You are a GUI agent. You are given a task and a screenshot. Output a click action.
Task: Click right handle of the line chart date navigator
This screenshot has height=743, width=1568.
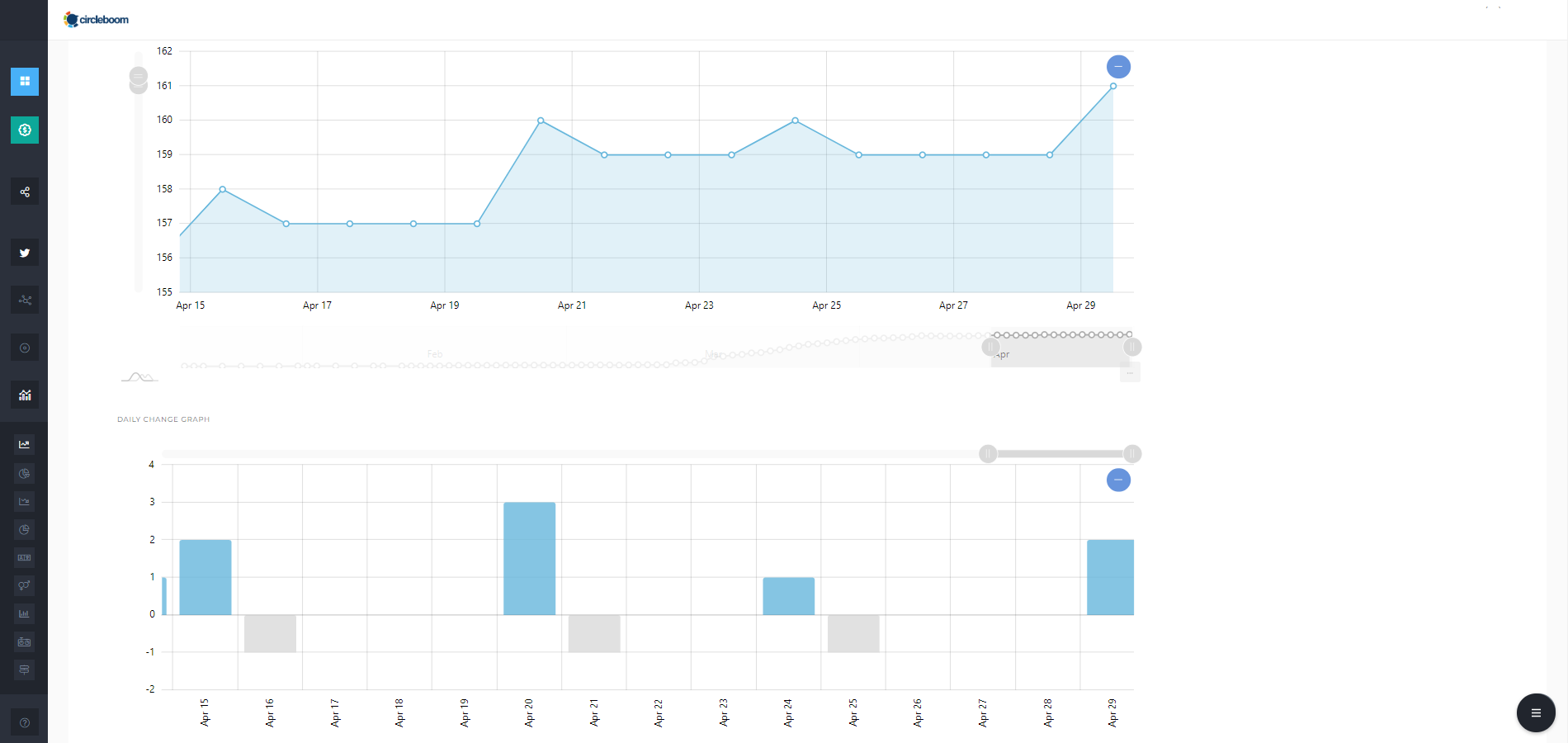click(x=1132, y=347)
